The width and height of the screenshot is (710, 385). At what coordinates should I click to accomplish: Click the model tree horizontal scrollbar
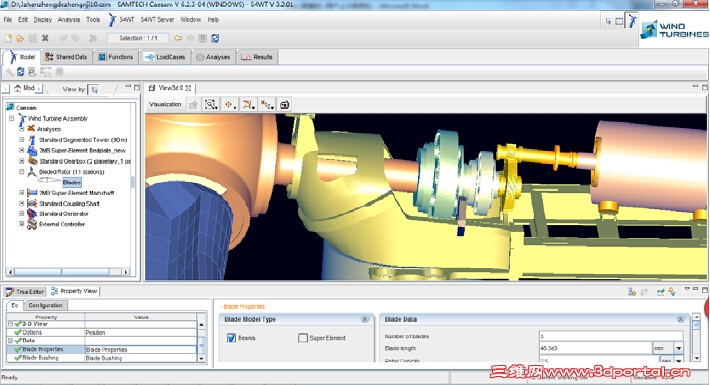pos(68,272)
